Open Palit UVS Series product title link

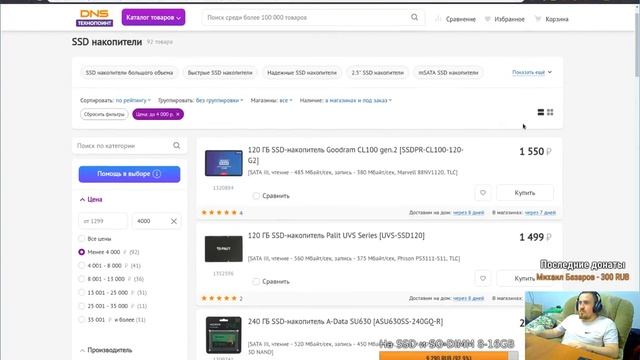pos(336,236)
